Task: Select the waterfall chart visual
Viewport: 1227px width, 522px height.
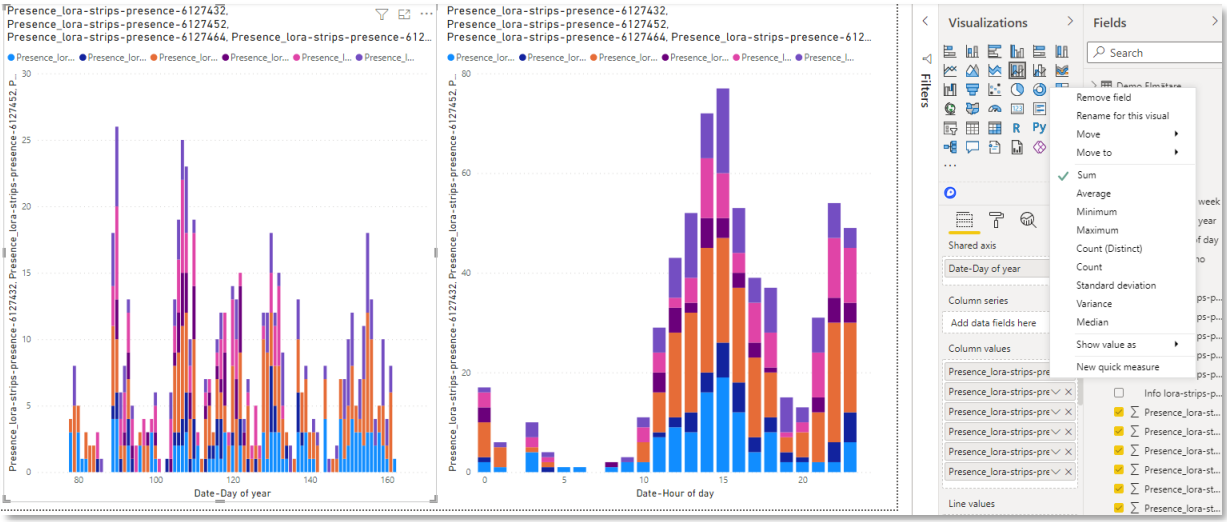Action: click(x=950, y=89)
